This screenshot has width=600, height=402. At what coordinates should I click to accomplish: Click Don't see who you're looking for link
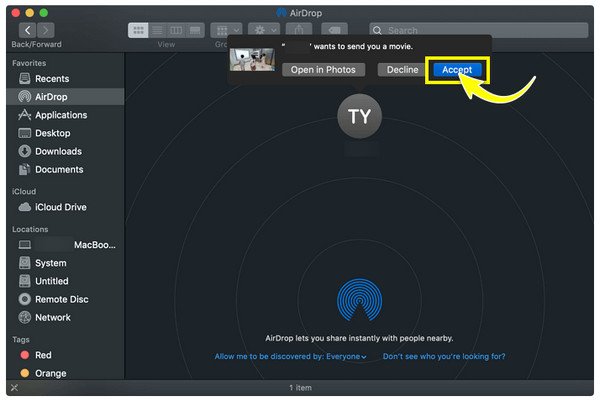444,356
